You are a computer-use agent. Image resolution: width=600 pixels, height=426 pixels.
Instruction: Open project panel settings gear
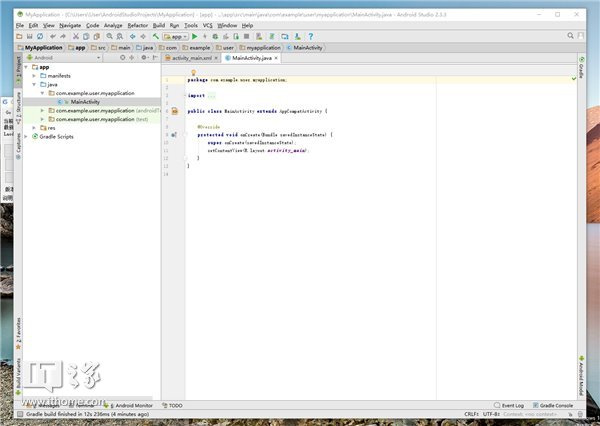(x=143, y=58)
